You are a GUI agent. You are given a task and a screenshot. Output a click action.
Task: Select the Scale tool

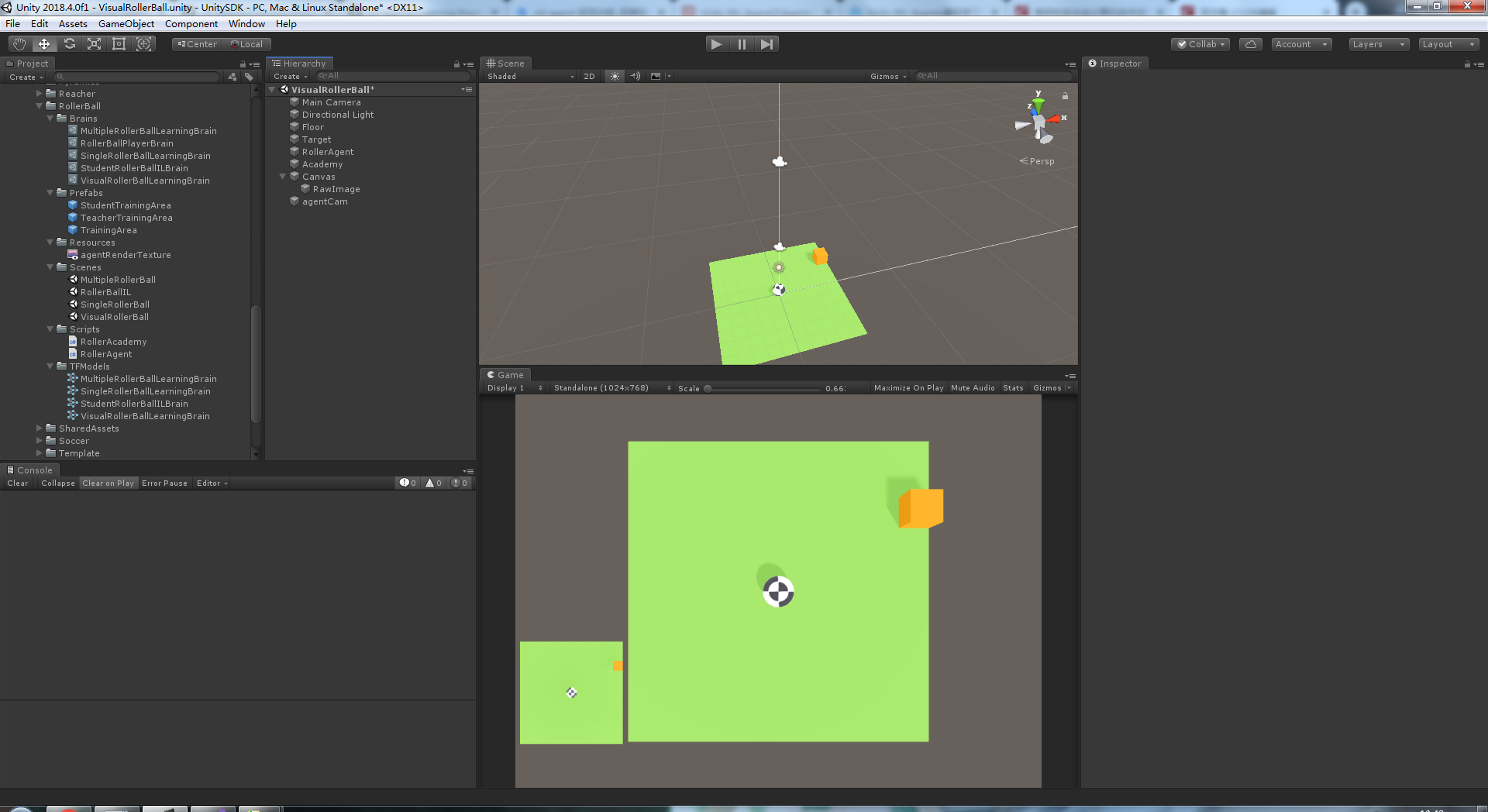click(x=94, y=43)
